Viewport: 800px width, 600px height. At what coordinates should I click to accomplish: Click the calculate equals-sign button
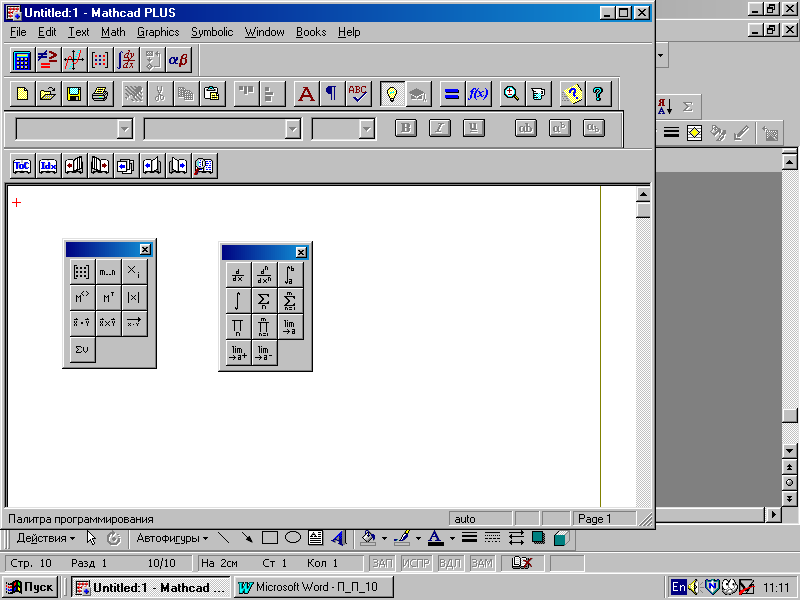[x=452, y=94]
